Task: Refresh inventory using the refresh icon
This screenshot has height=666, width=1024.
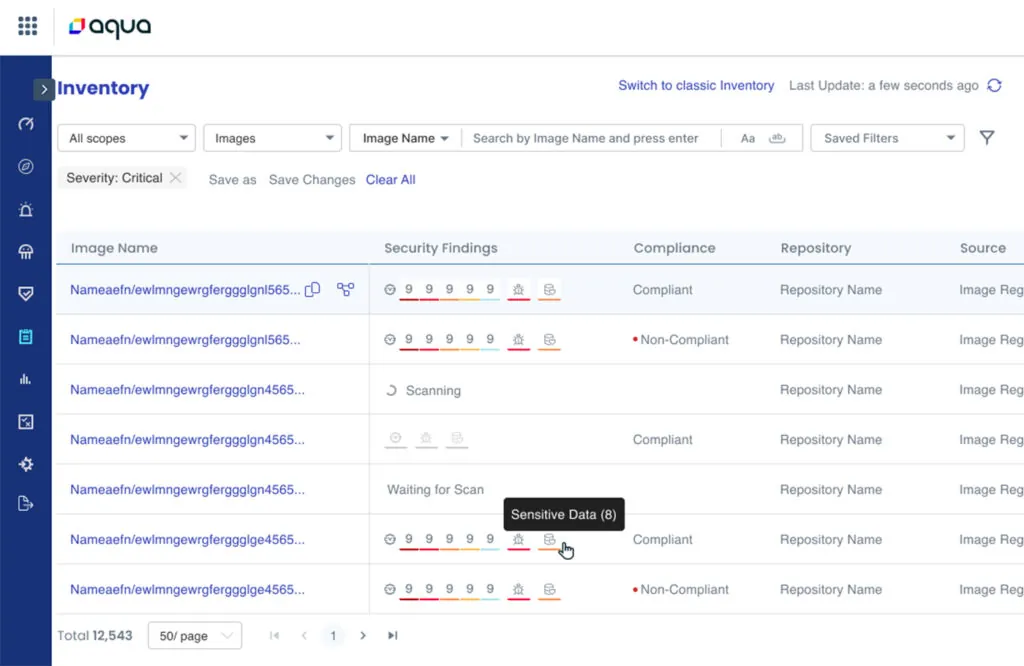Action: 994,86
